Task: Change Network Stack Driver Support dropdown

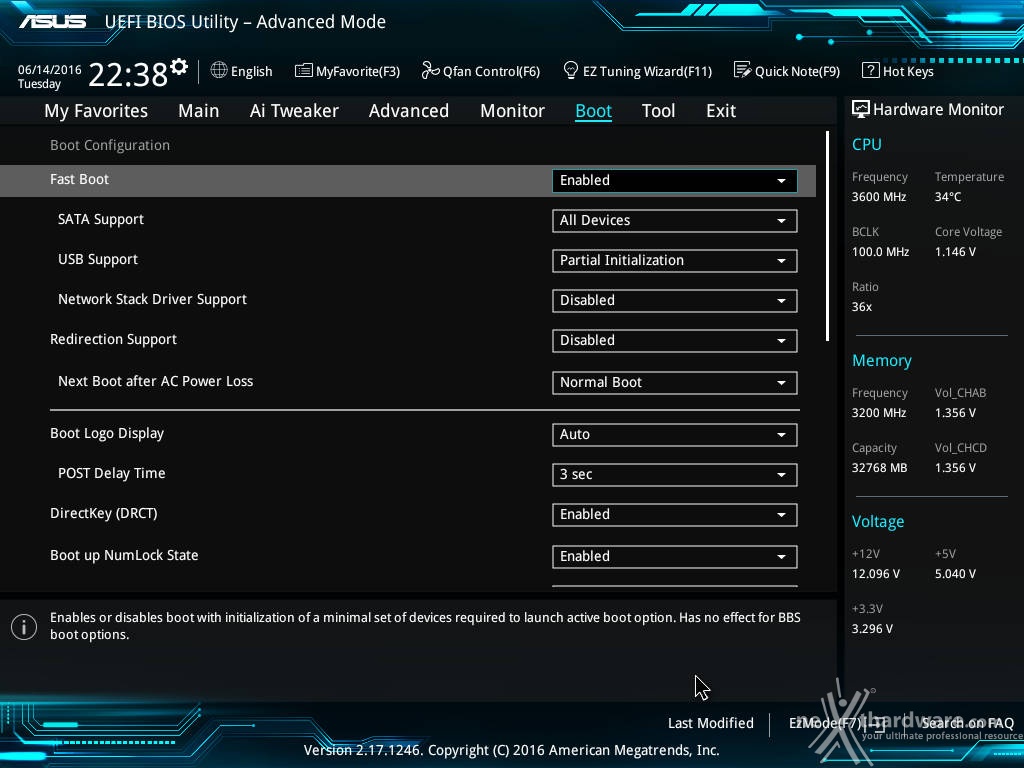Action: (x=675, y=300)
